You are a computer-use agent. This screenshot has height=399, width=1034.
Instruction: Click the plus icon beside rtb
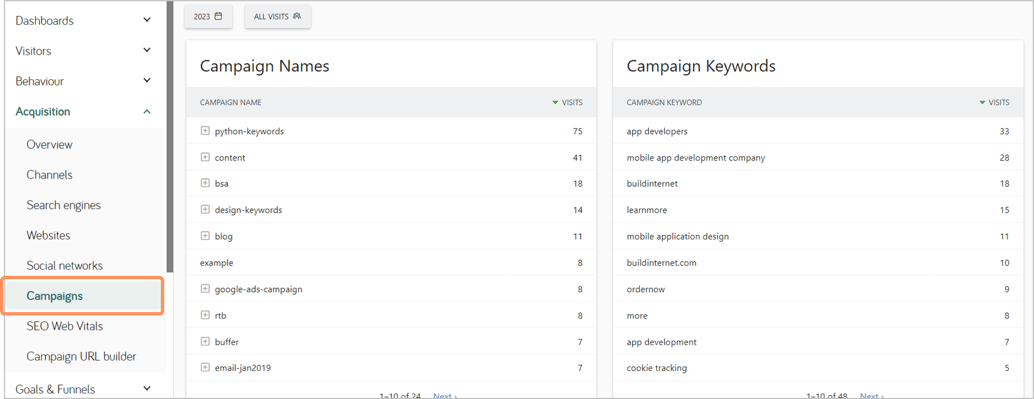click(205, 315)
